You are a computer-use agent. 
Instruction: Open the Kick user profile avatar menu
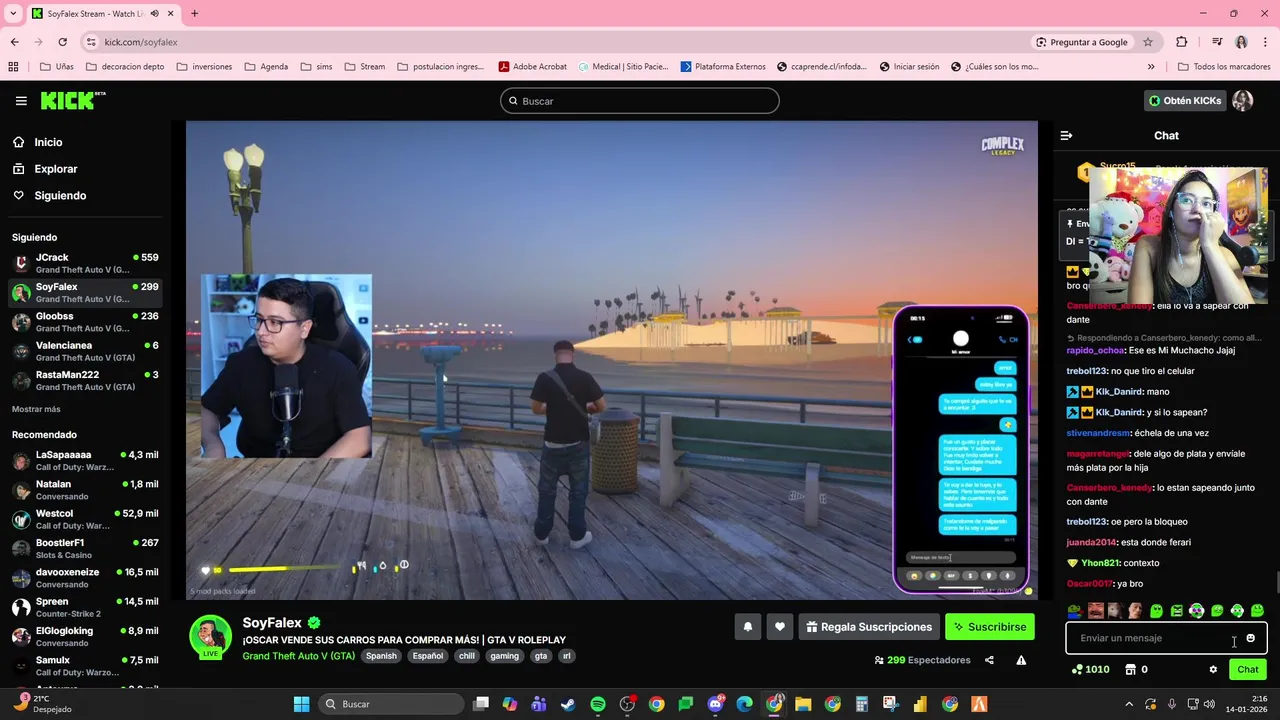[x=1243, y=101]
